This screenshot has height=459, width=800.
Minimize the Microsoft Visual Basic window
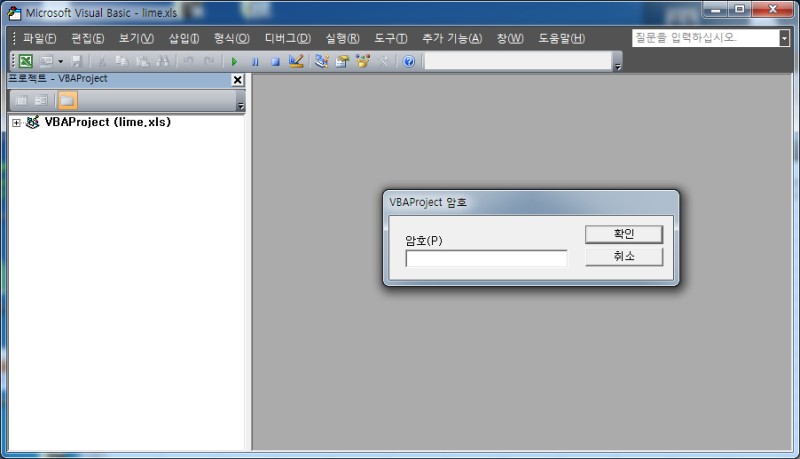(716, 9)
